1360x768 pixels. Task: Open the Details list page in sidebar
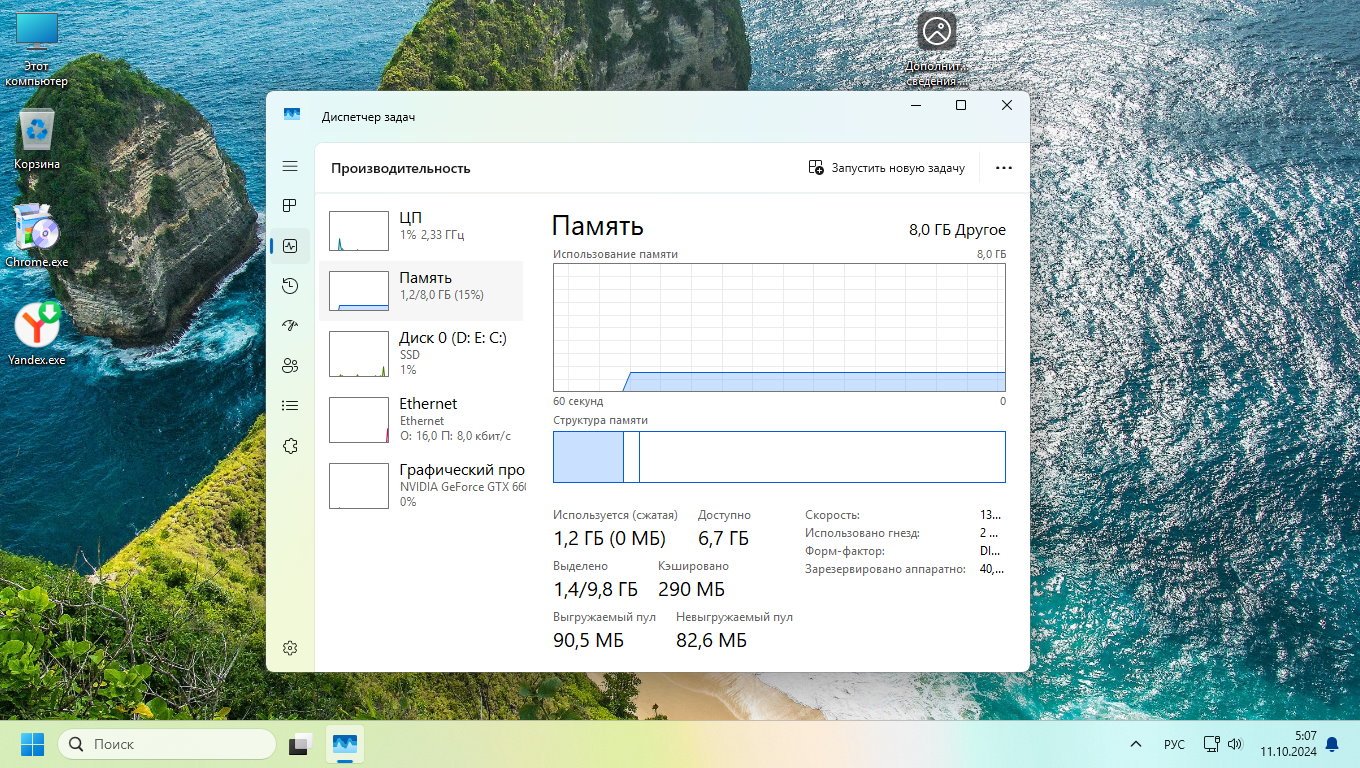[x=290, y=406]
